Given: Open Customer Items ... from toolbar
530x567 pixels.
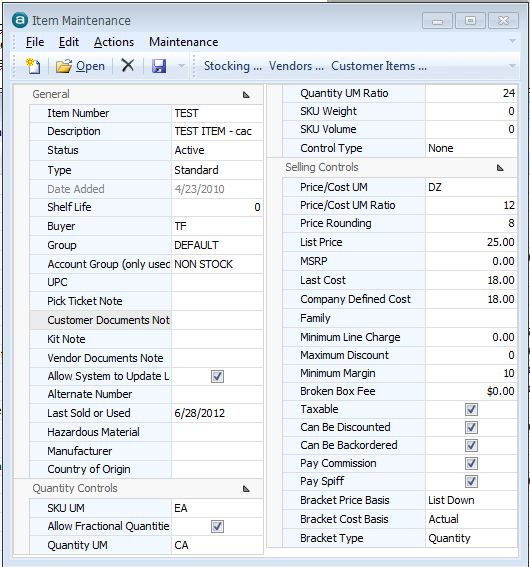Looking at the screenshot, I should tap(379, 66).
